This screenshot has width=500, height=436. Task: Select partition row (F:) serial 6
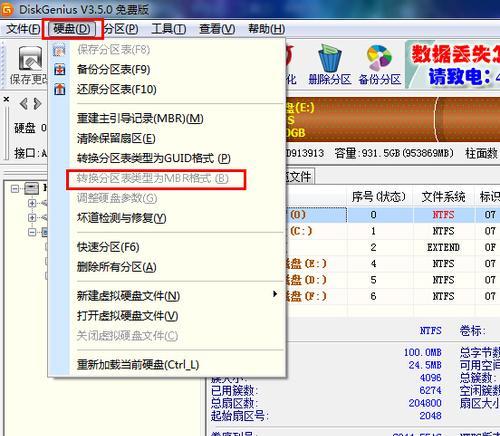click(x=393, y=296)
